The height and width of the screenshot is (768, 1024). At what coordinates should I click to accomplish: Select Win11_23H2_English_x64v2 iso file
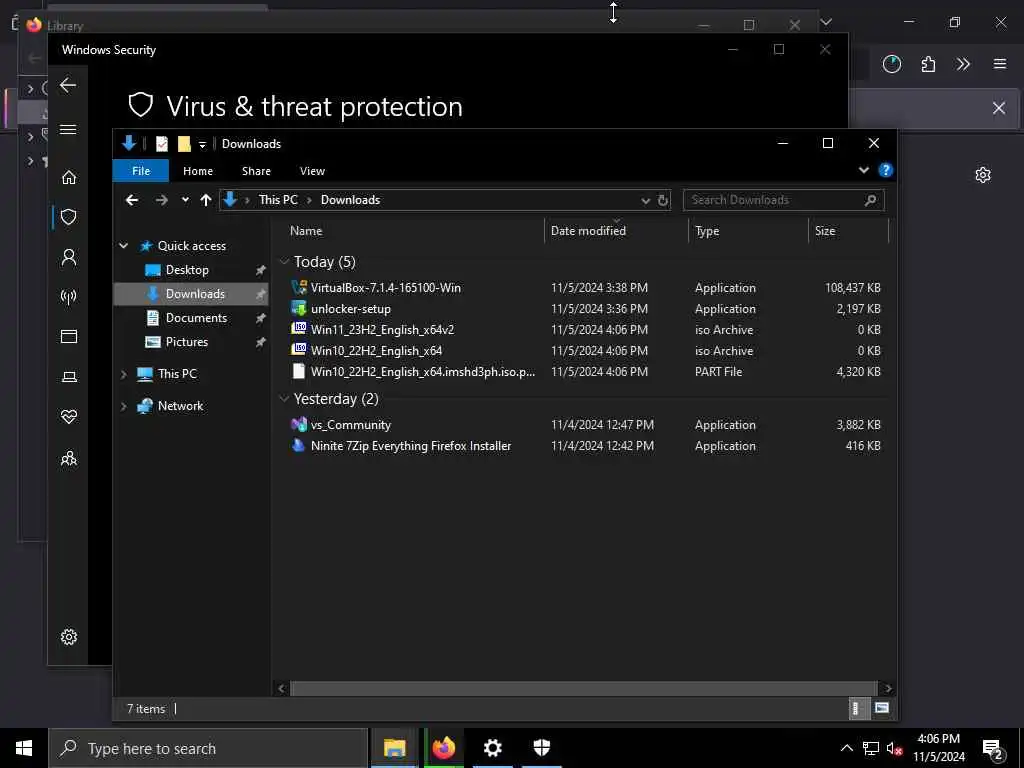[382, 330]
